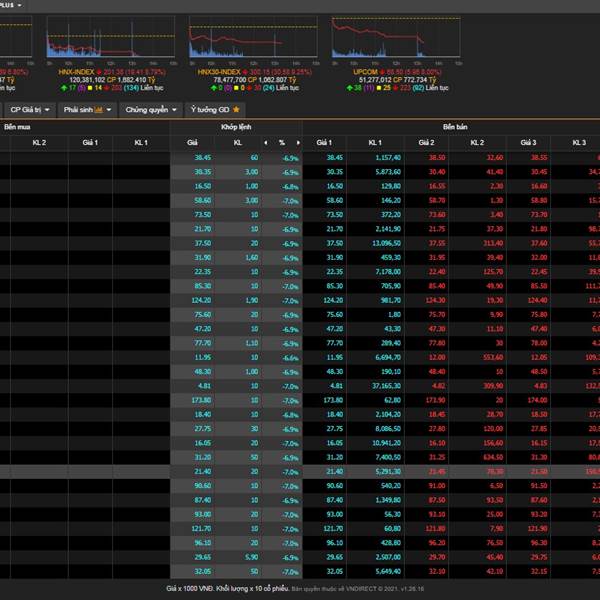Click the star icon on Ý tưởng GD
This screenshot has height=600, width=600.
236,110
